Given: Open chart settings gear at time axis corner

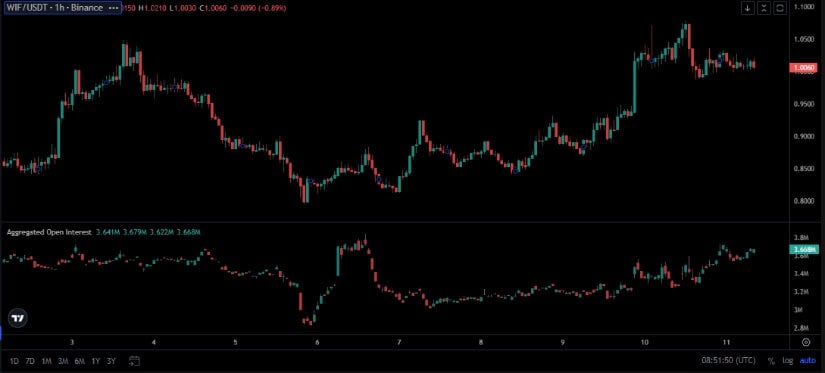Looking at the screenshot, I should (806, 342).
